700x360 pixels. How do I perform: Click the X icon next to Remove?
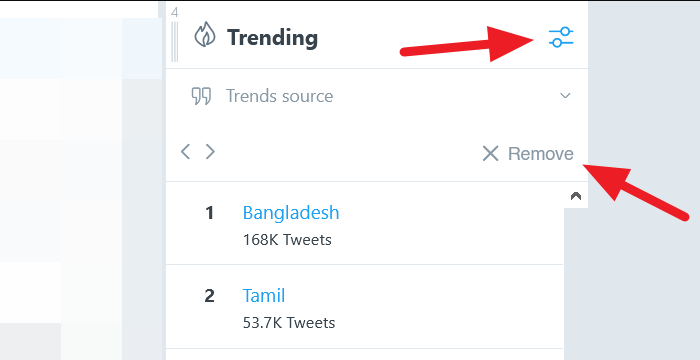pyautogui.click(x=490, y=154)
